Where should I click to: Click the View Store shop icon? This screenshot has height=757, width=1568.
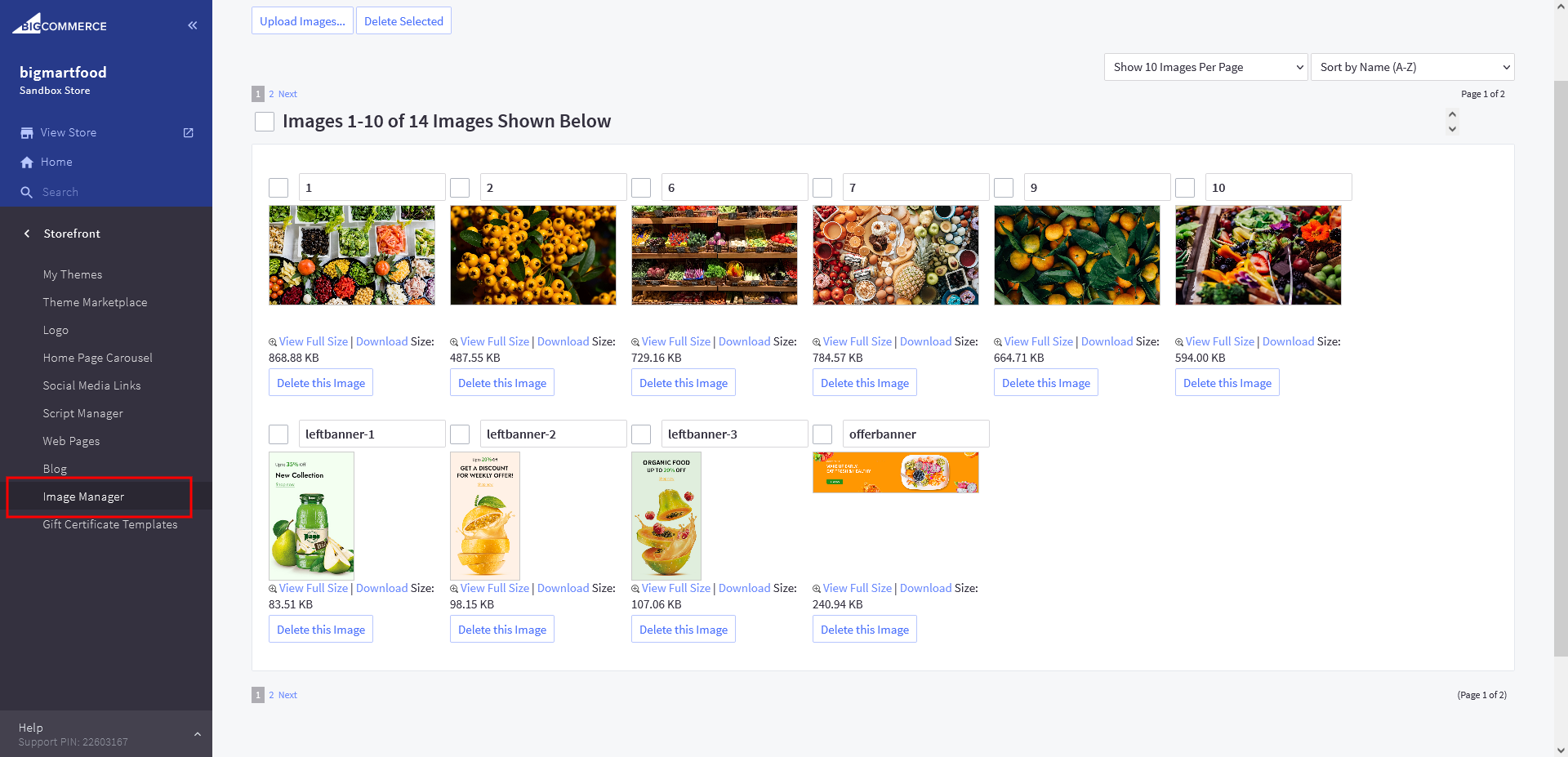click(27, 132)
